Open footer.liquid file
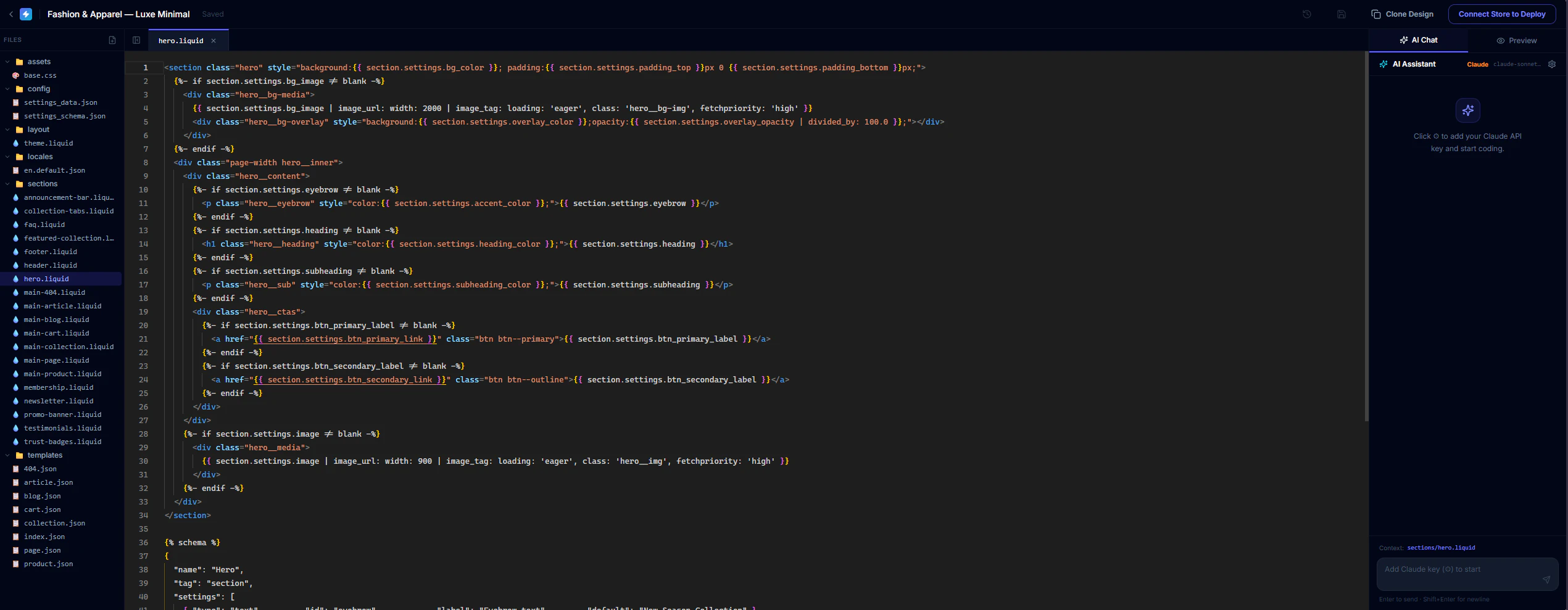The image size is (1568, 610). (61, 252)
